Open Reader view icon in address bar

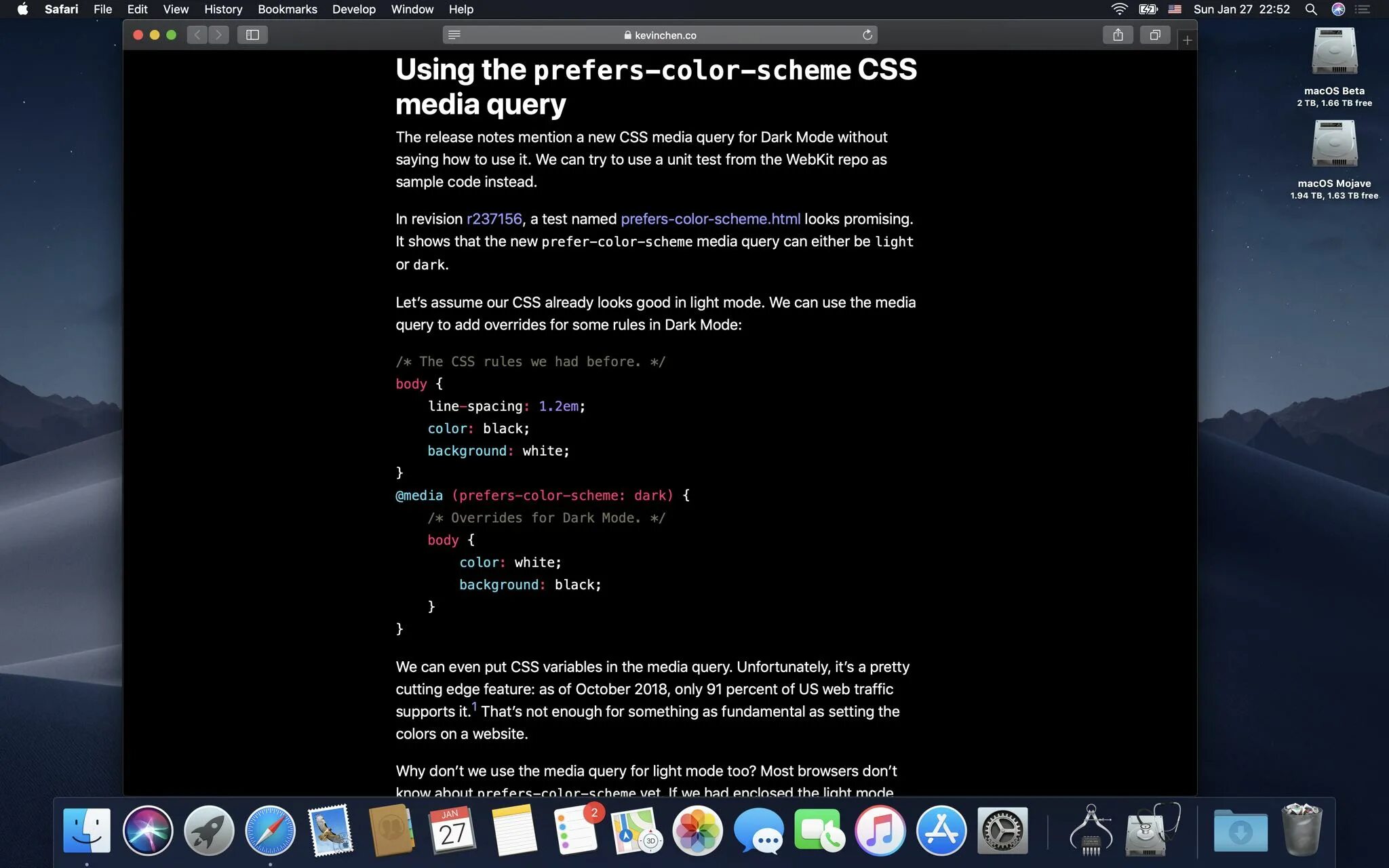[x=454, y=35]
